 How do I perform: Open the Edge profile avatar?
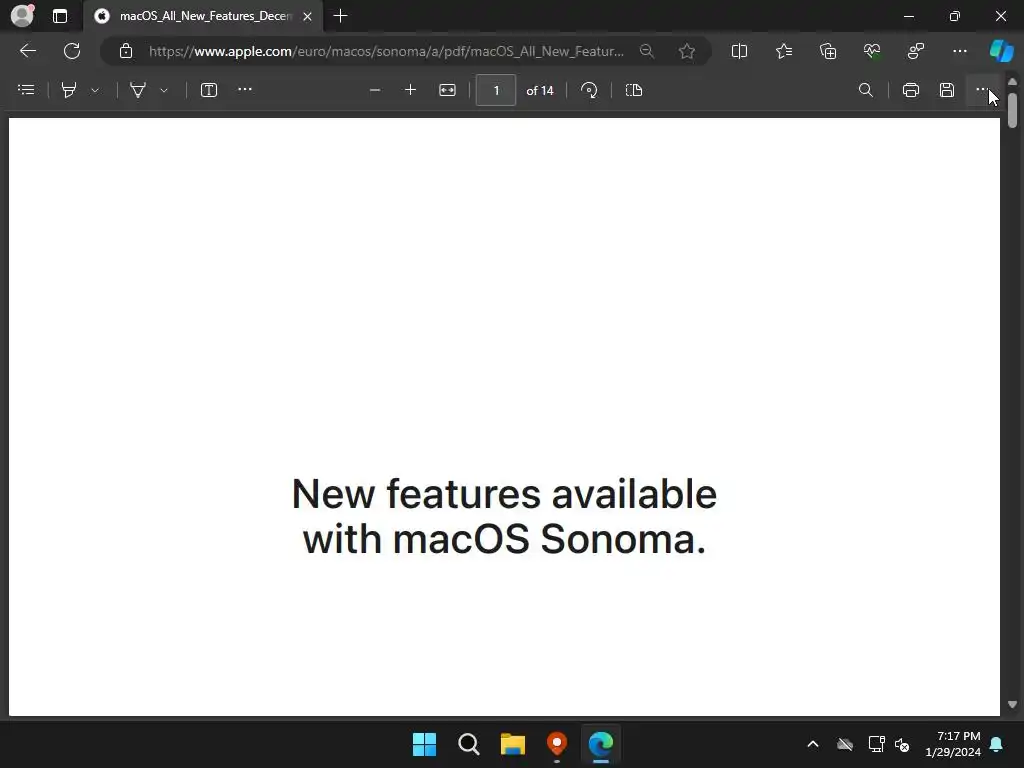[x=22, y=16]
